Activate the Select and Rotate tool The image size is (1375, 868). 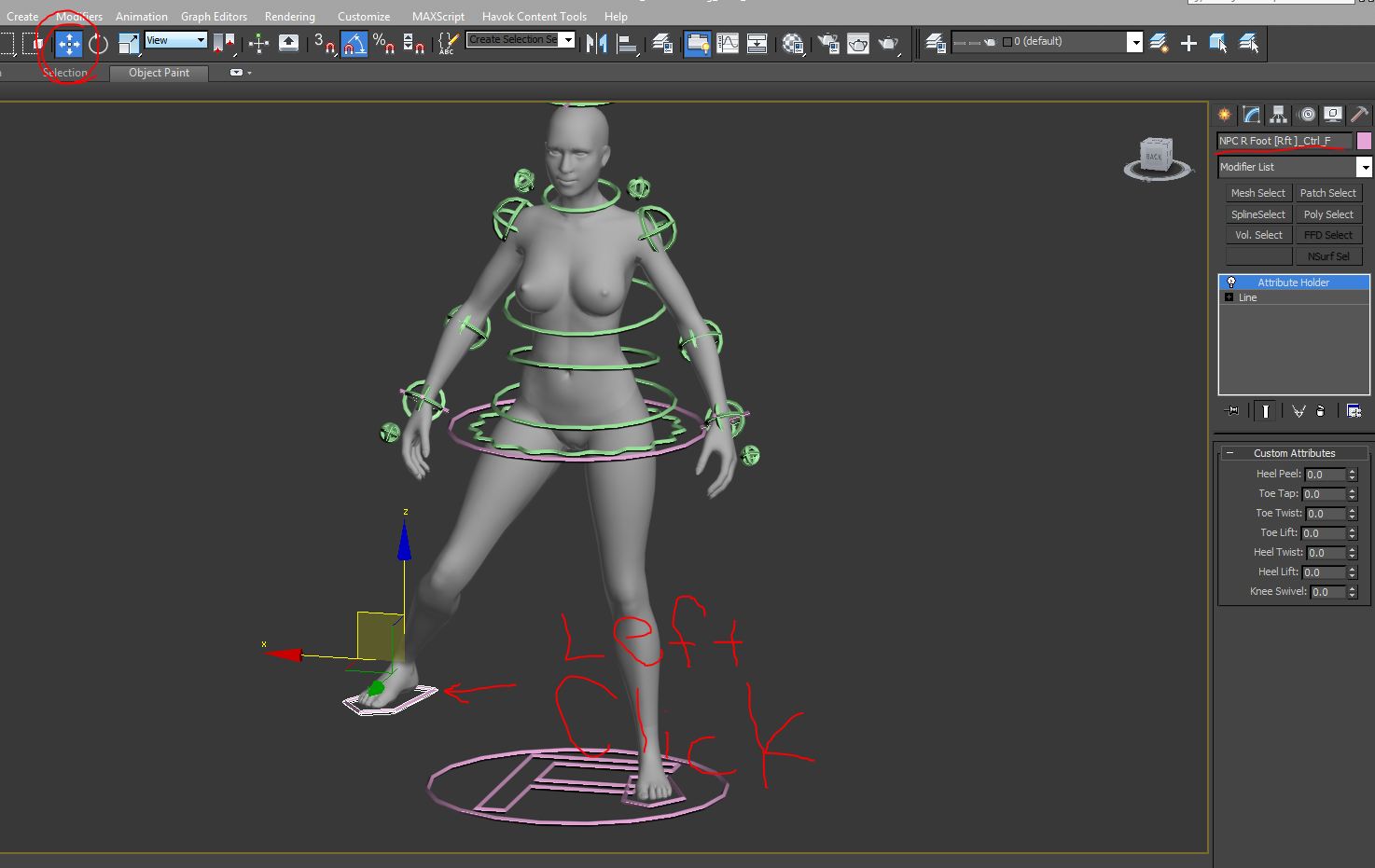(x=100, y=43)
